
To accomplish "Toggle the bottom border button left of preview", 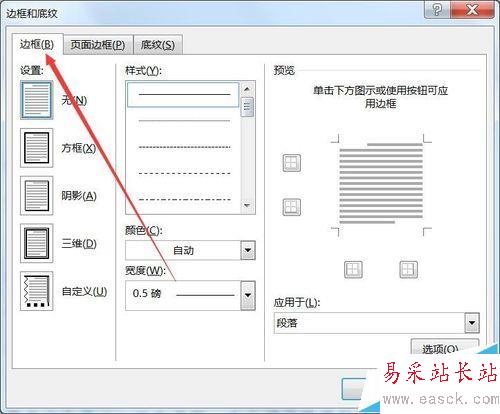I will point(292,207).
